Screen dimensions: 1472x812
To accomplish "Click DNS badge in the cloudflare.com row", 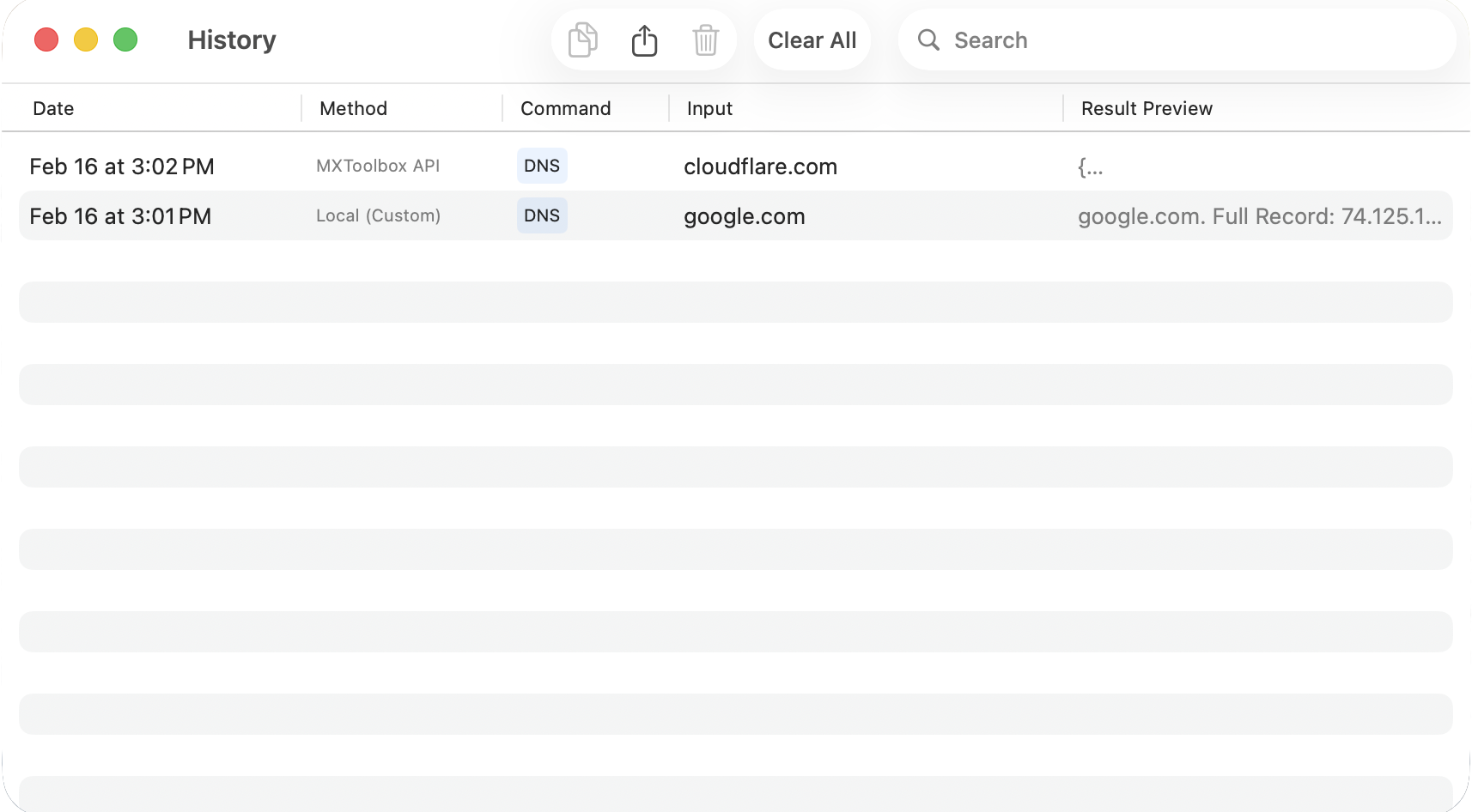I will coord(542,166).
